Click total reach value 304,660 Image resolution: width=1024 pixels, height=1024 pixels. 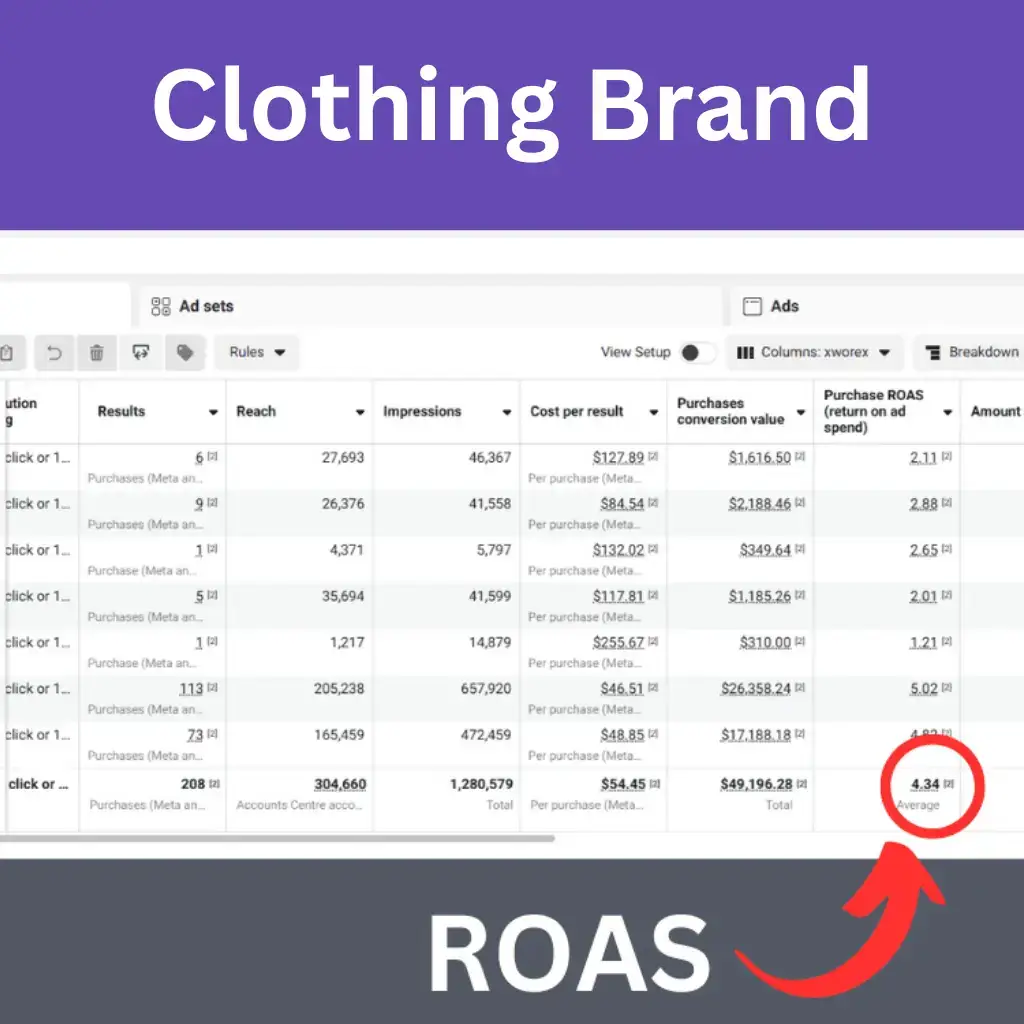[x=340, y=784]
